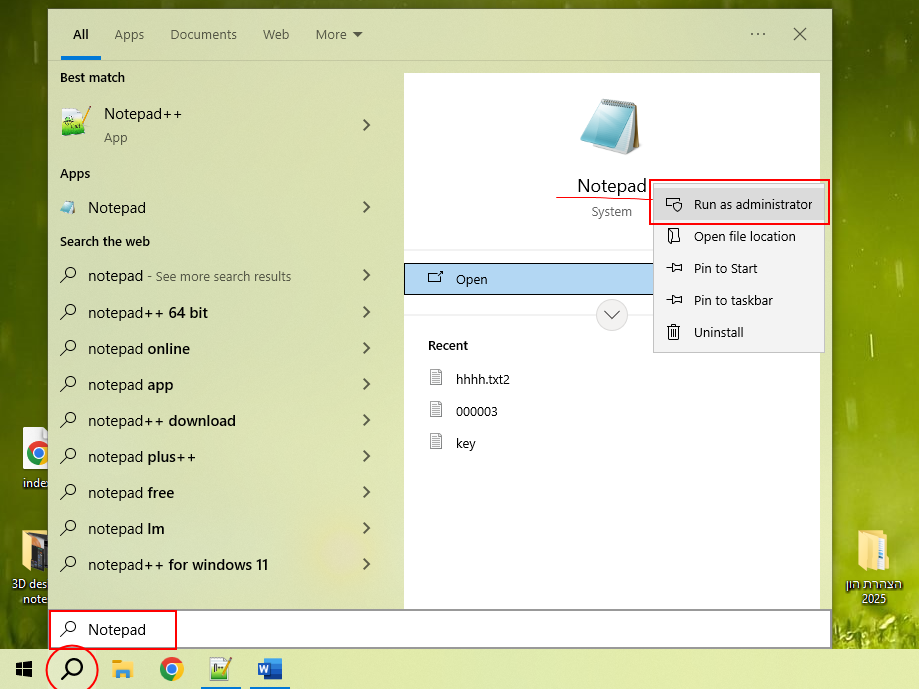Expand actions with the round chevron button
Image resolution: width=919 pixels, height=689 pixels.
611,315
